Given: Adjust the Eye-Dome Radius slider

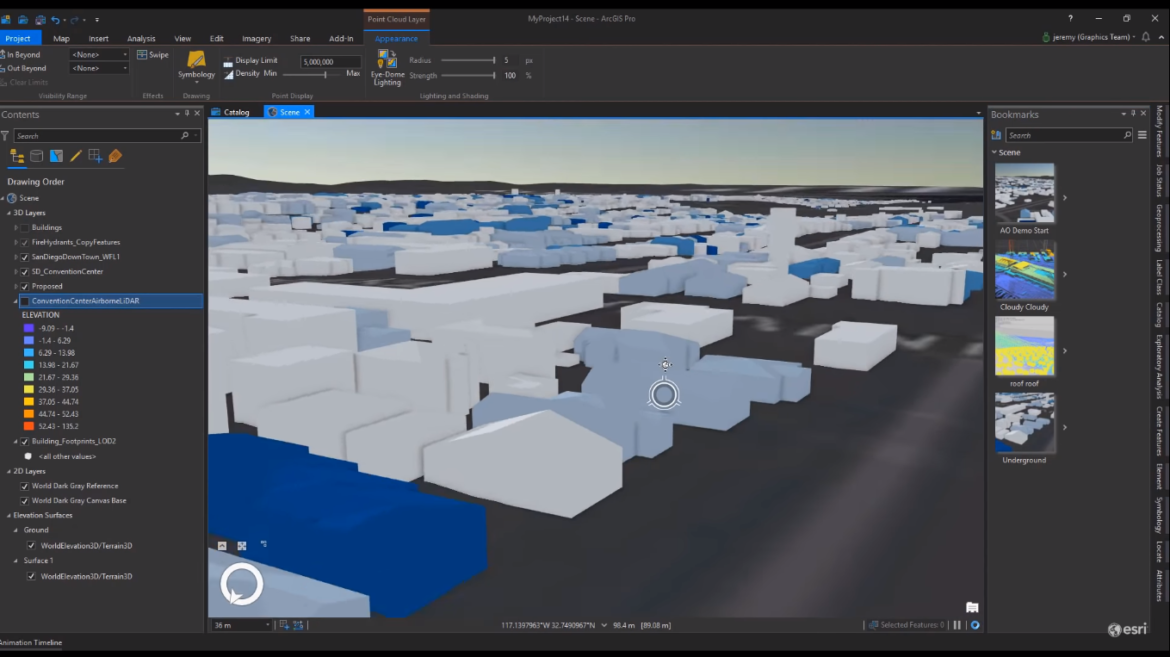Looking at the screenshot, I should [x=469, y=60].
